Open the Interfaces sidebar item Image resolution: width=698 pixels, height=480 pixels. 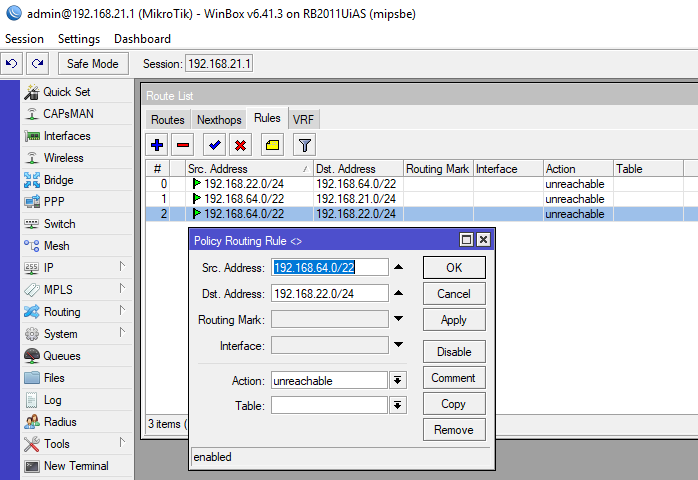pos(66,136)
